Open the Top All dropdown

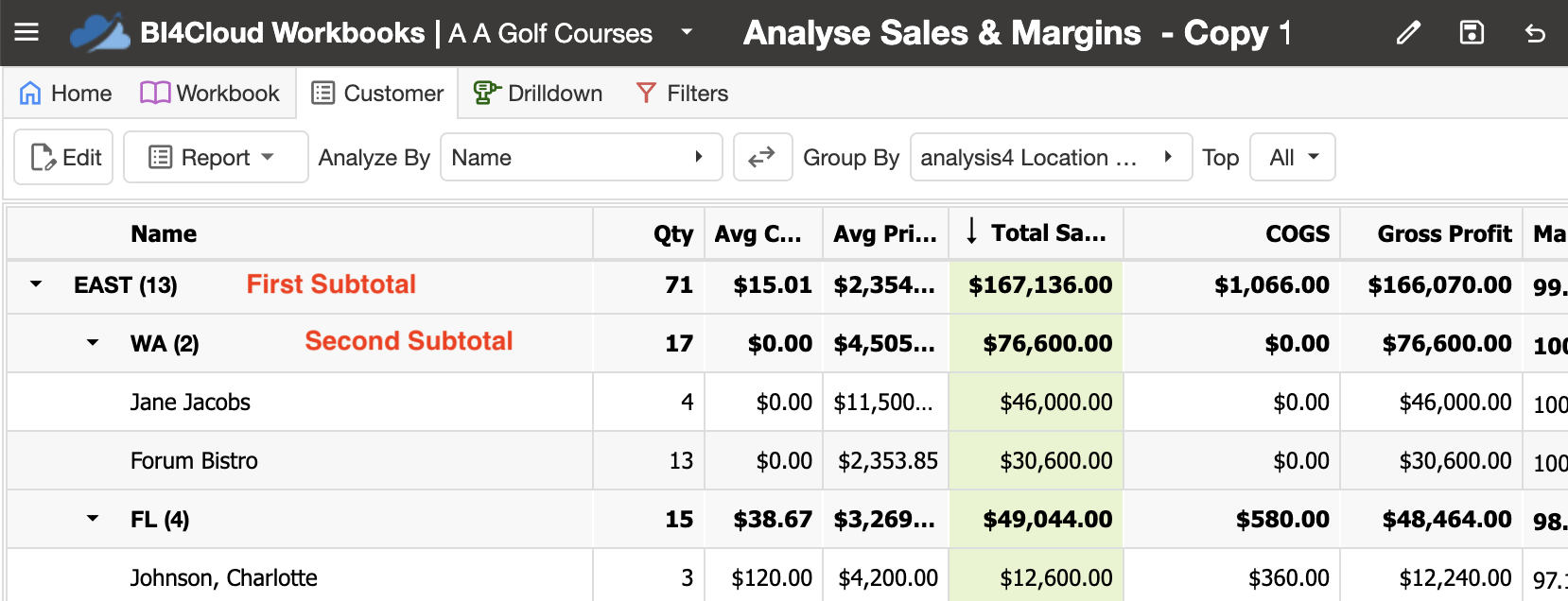(1293, 157)
